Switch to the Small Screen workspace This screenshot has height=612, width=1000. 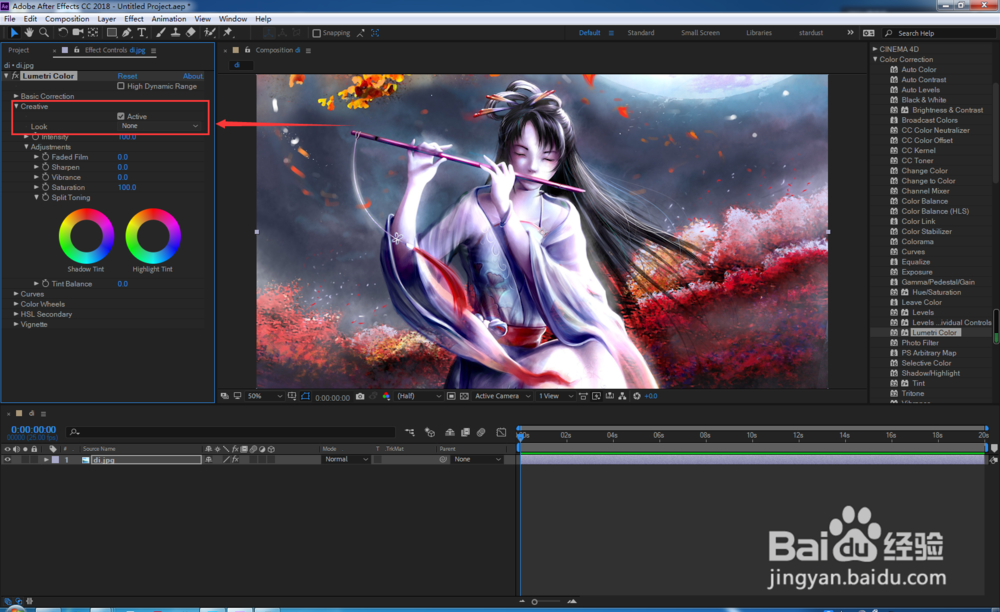point(700,33)
